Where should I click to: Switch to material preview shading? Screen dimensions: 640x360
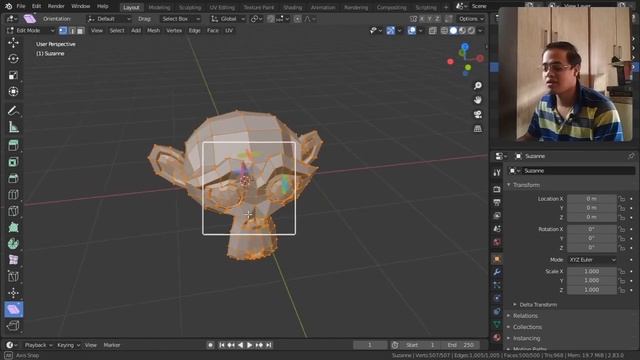coord(462,31)
